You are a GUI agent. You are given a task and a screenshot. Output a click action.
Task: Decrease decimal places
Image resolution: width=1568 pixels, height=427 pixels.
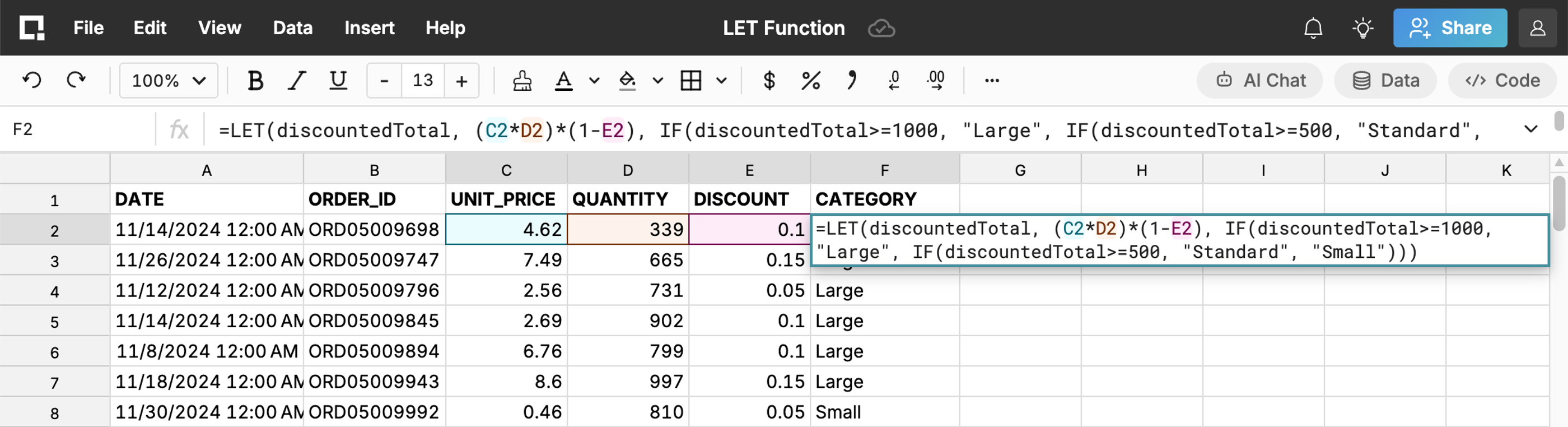point(894,80)
